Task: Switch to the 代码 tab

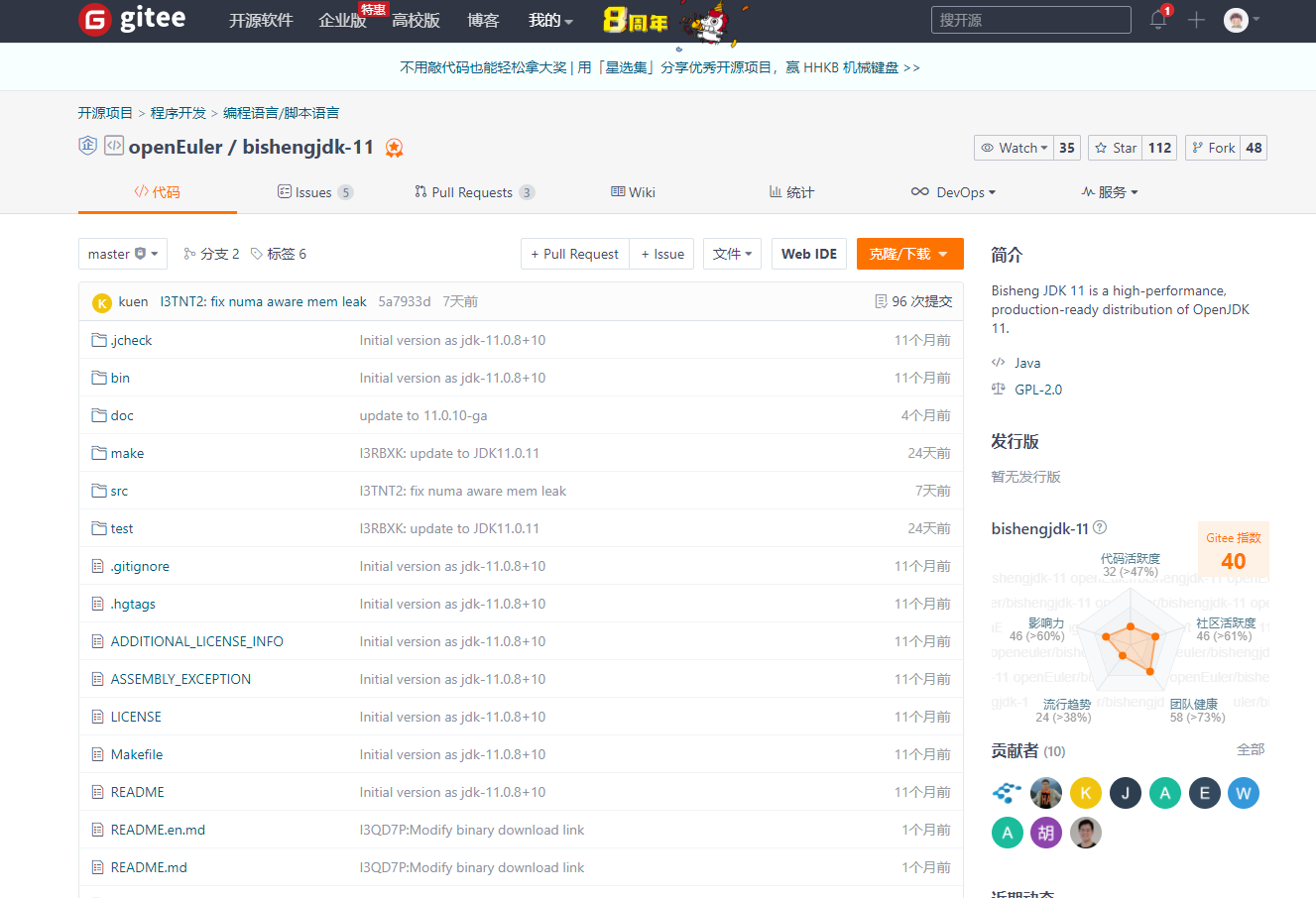Action: pos(158,192)
